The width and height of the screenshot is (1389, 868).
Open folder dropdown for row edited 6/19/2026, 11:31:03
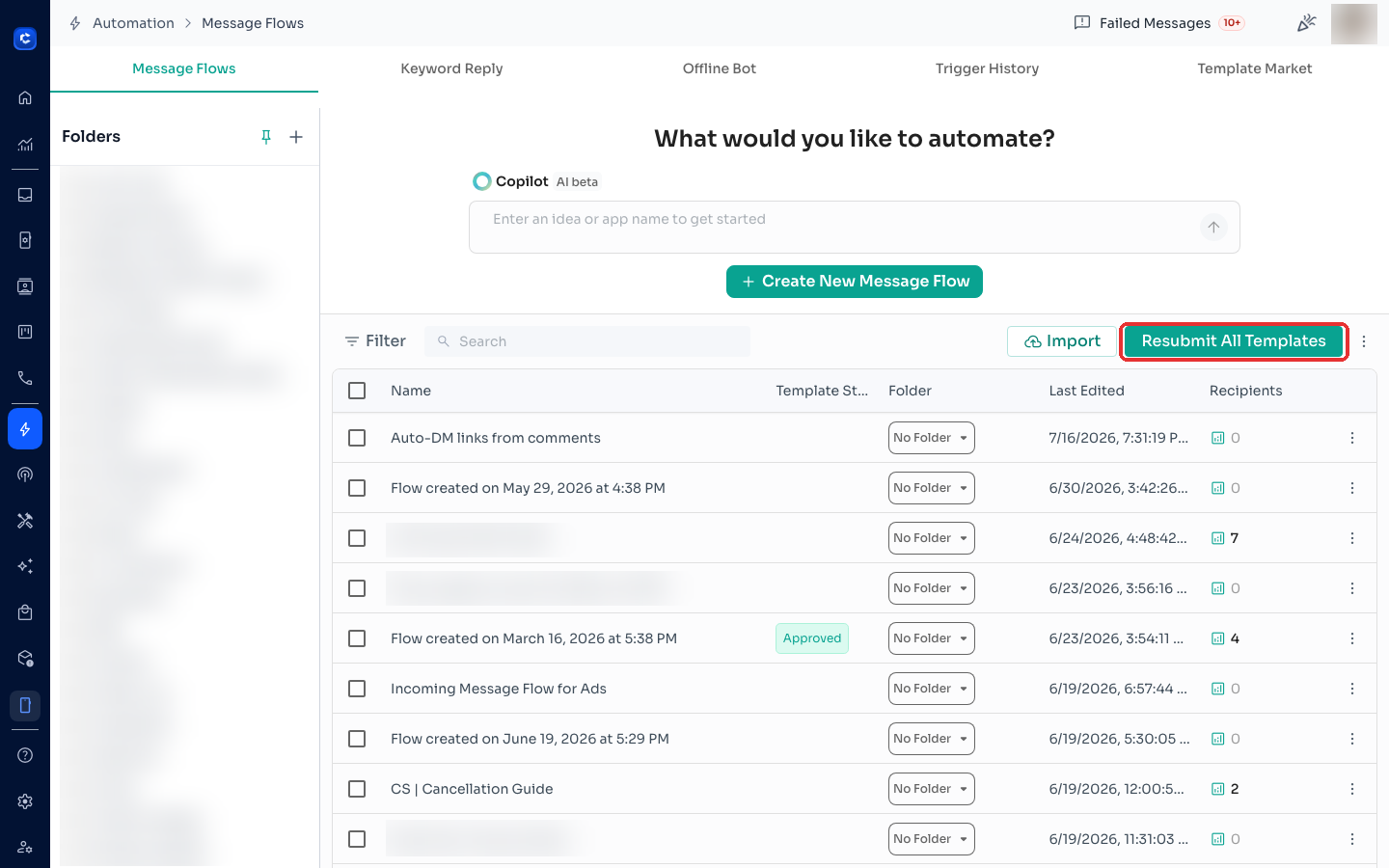coord(931,839)
